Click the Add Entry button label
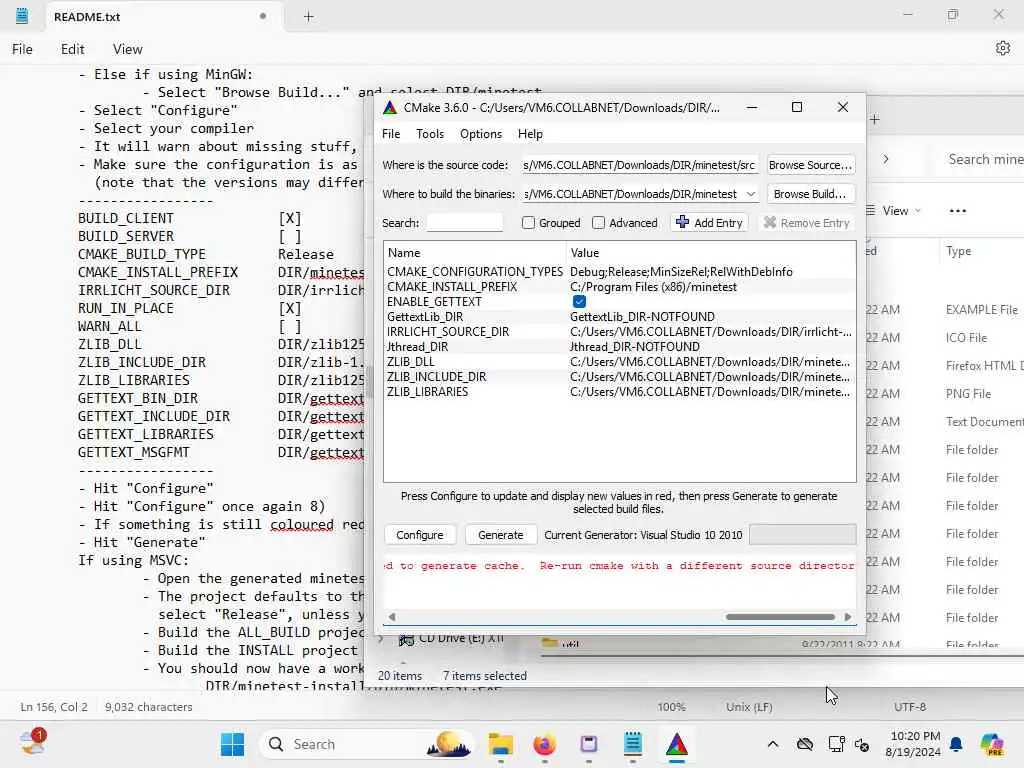This screenshot has width=1024, height=768. (718, 223)
